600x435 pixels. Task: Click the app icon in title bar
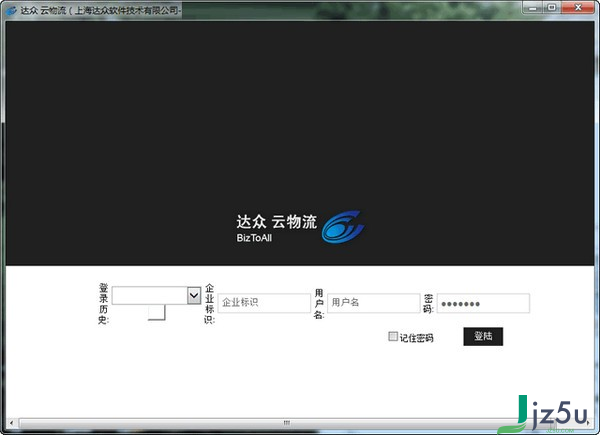[11, 10]
